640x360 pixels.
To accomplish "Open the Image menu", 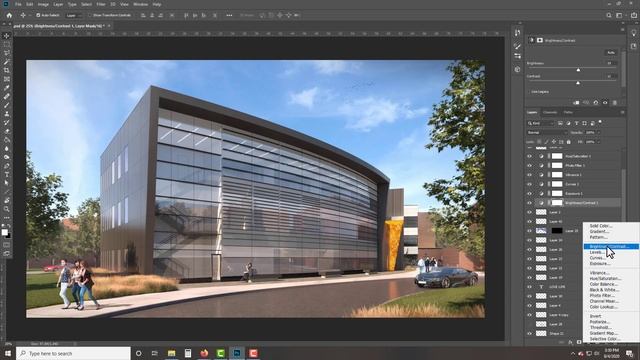I will (43, 4).
